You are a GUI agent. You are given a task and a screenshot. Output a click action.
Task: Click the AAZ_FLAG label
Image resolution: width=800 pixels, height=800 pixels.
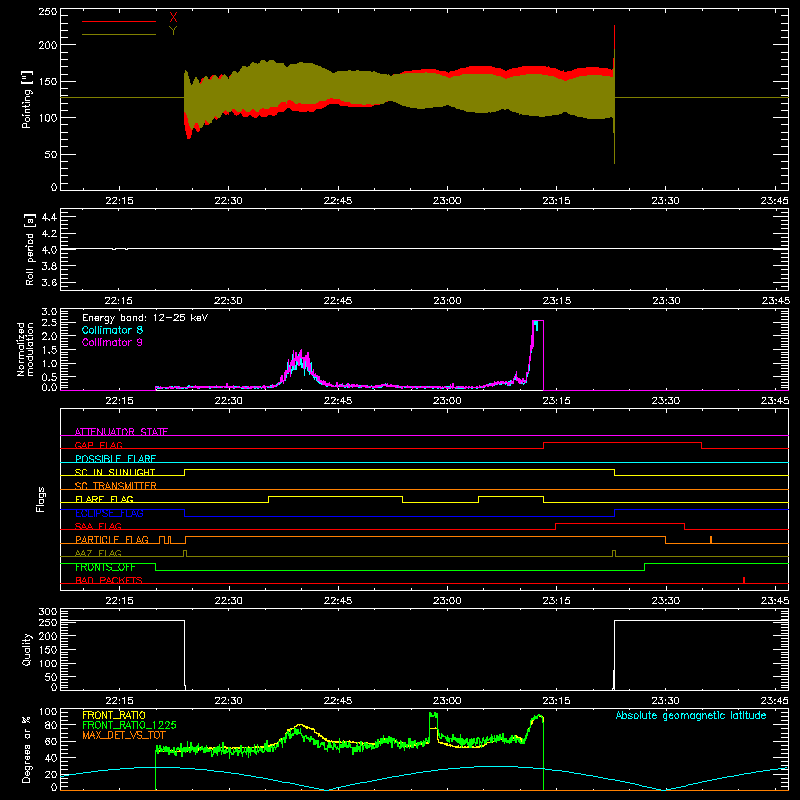[98, 553]
